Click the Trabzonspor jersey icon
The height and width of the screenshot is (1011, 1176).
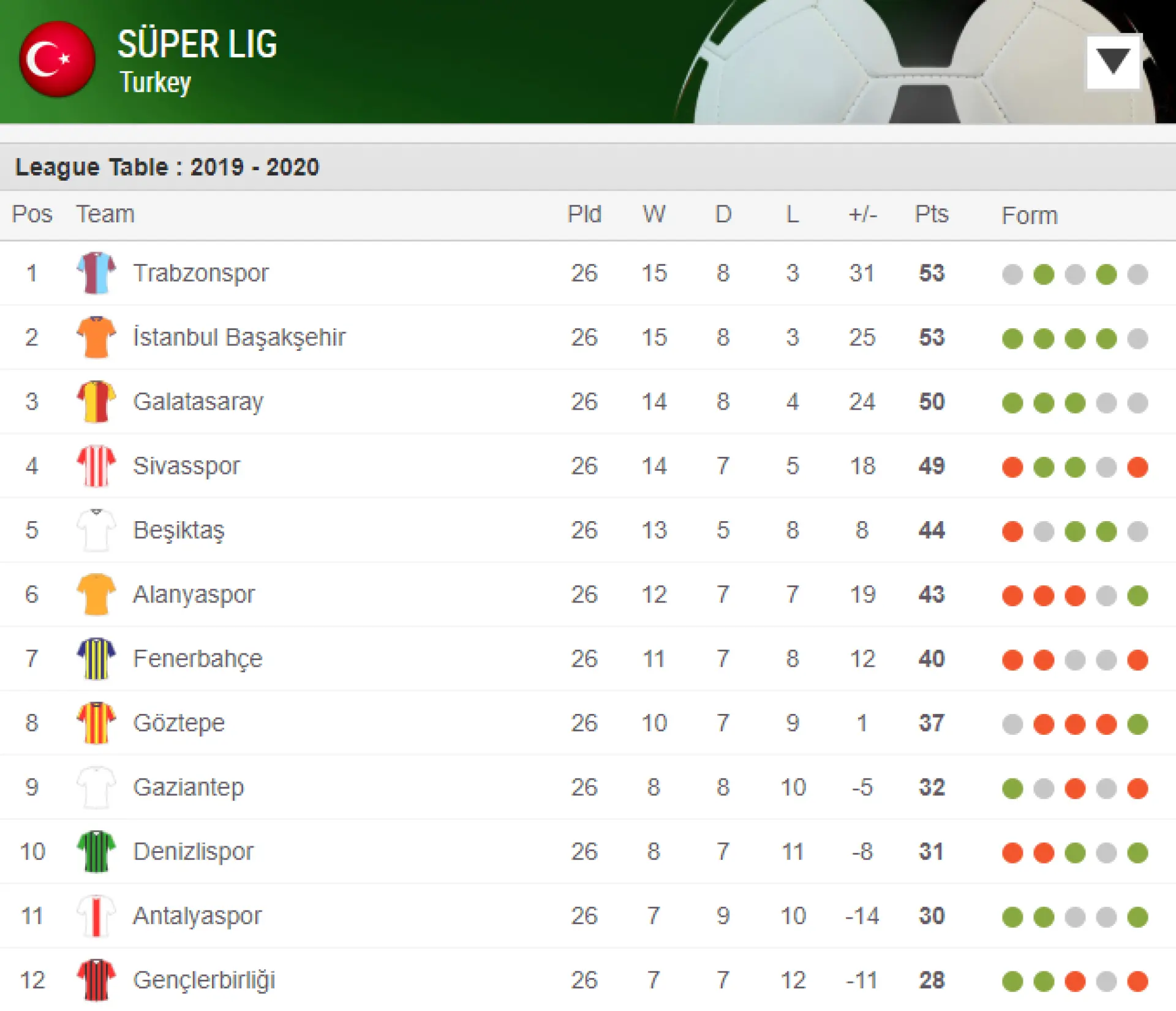[96, 273]
